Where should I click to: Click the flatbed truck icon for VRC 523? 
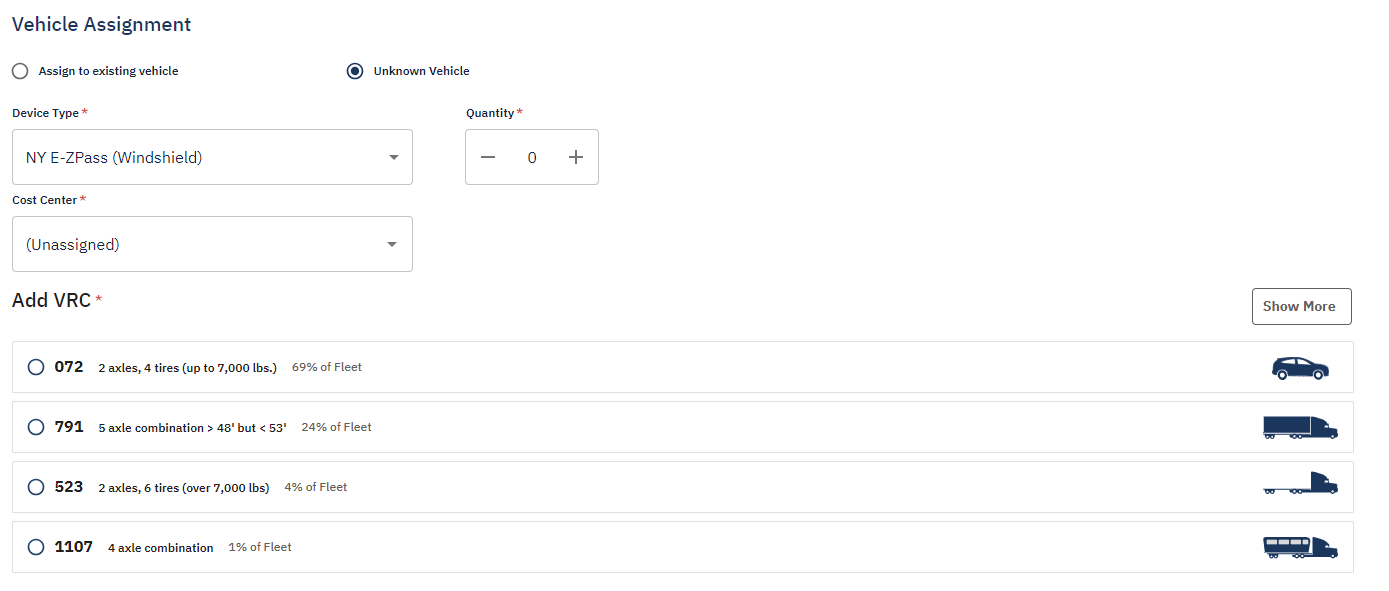(x=1300, y=487)
